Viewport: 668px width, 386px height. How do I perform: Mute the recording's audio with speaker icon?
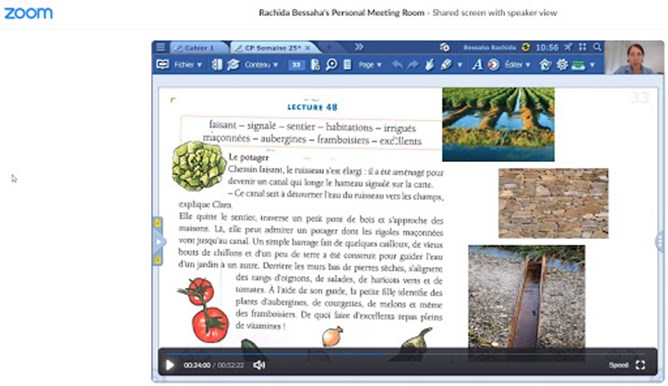[259, 365]
